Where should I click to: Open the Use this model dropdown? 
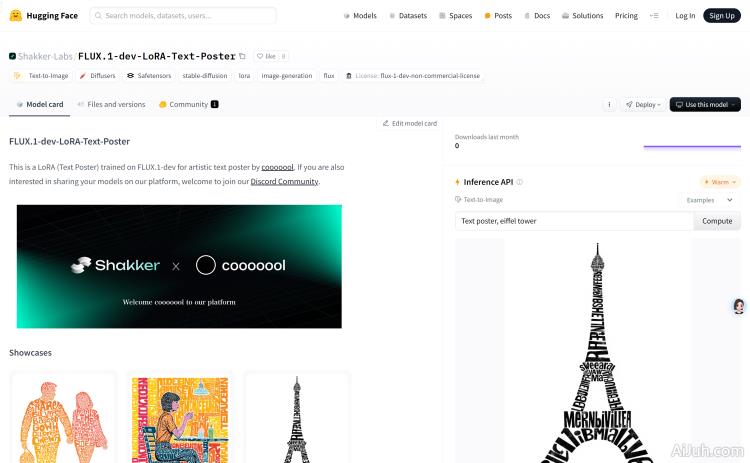(705, 104)
